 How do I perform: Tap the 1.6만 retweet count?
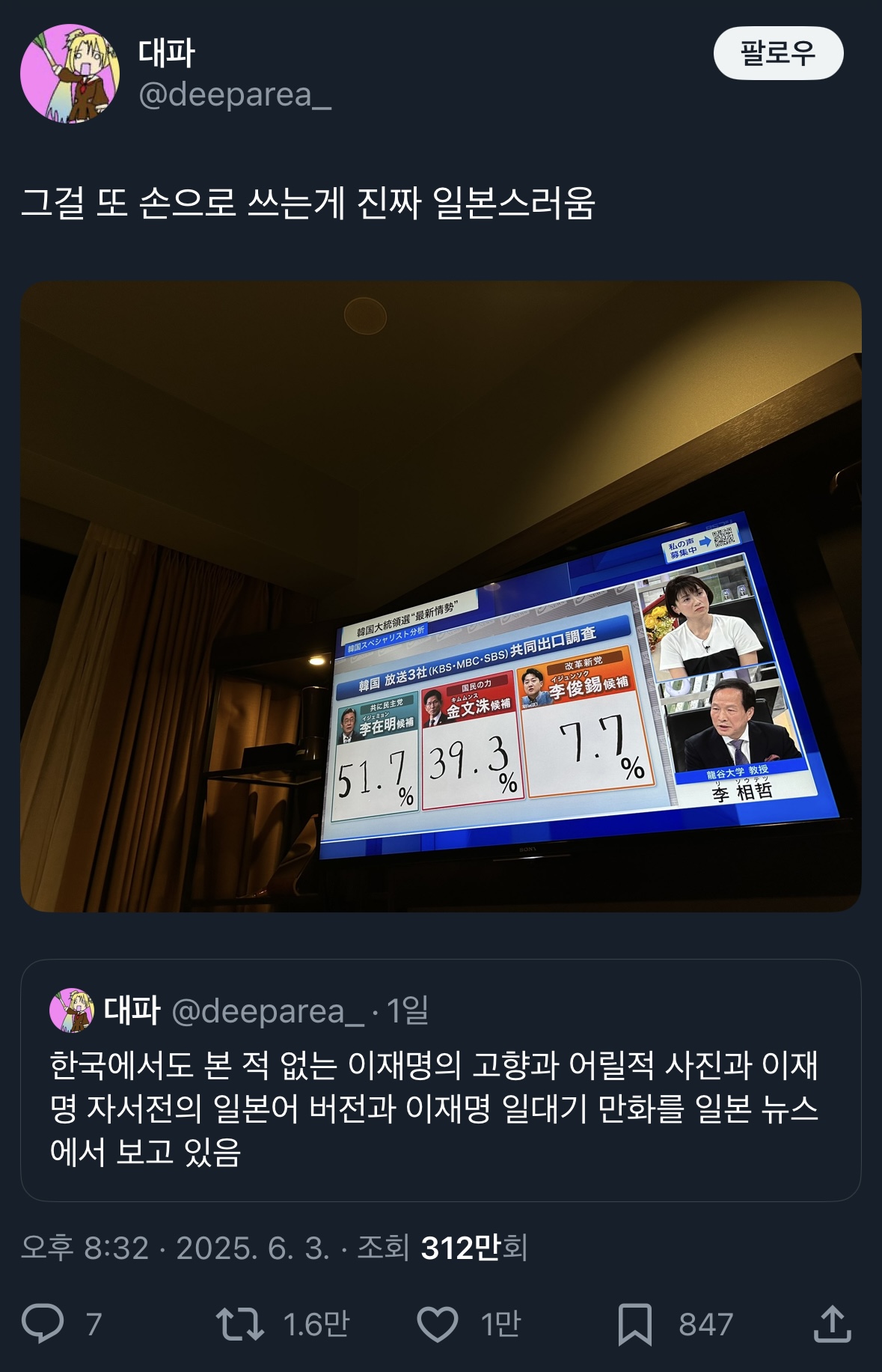[316, 1324]
